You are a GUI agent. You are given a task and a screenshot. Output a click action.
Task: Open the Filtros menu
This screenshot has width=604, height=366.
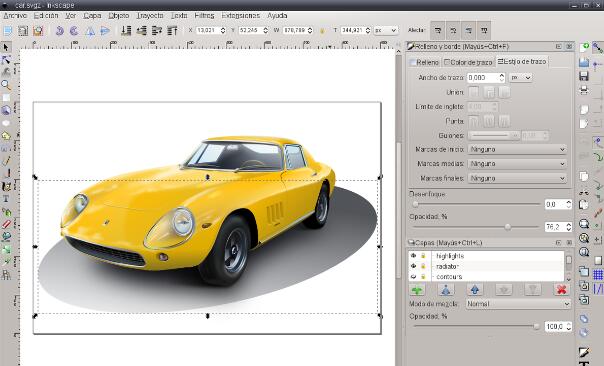coord(204,15)
